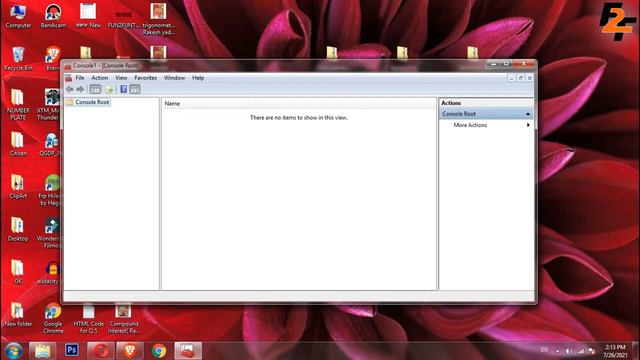Click the blue Help toolbar icon
Viewport: 640px width, 360px height.
[123, 89]
